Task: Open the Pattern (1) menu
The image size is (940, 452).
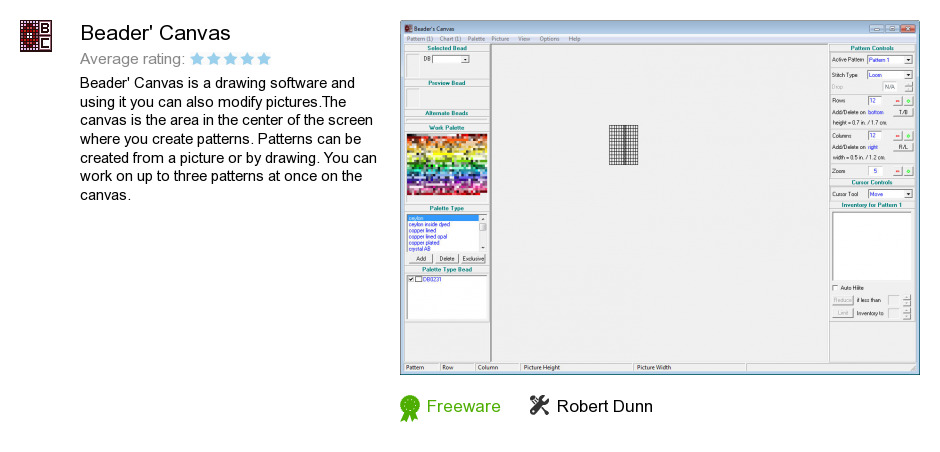Action: coord(420,39)
